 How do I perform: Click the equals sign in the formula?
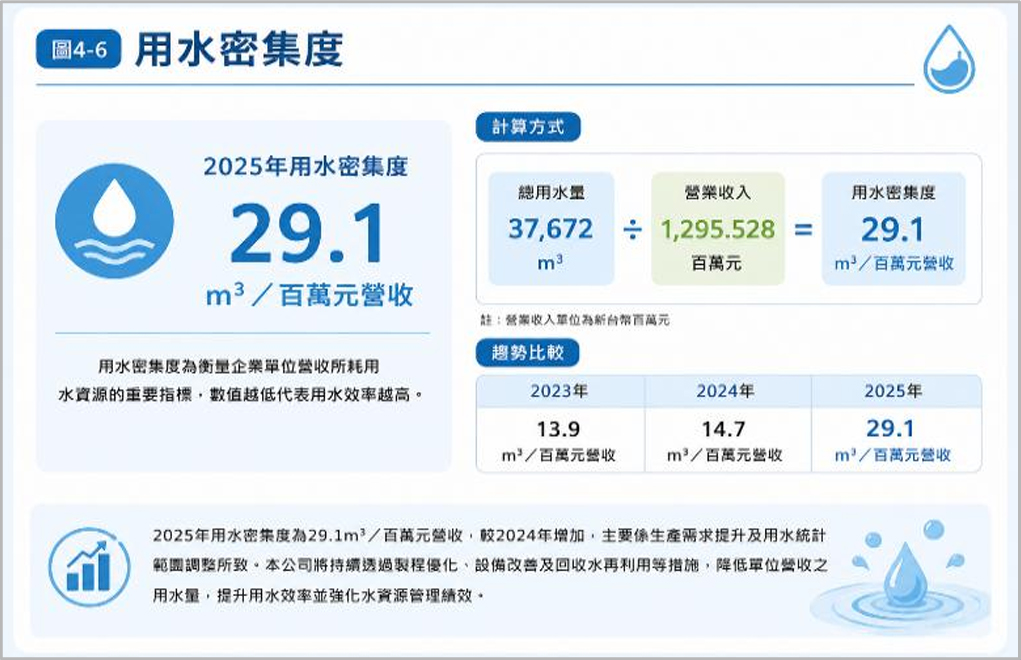804,229
